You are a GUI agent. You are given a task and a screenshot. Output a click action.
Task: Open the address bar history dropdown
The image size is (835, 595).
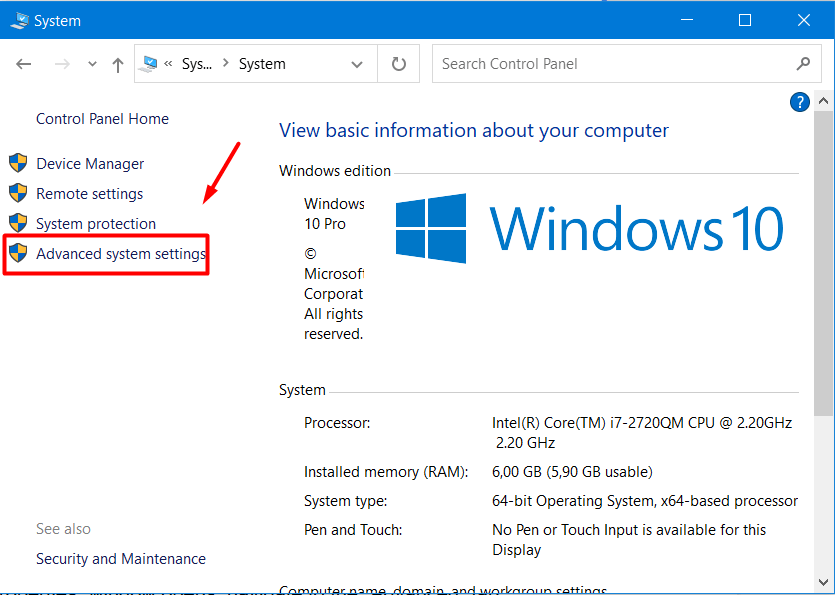coord(357,64)
